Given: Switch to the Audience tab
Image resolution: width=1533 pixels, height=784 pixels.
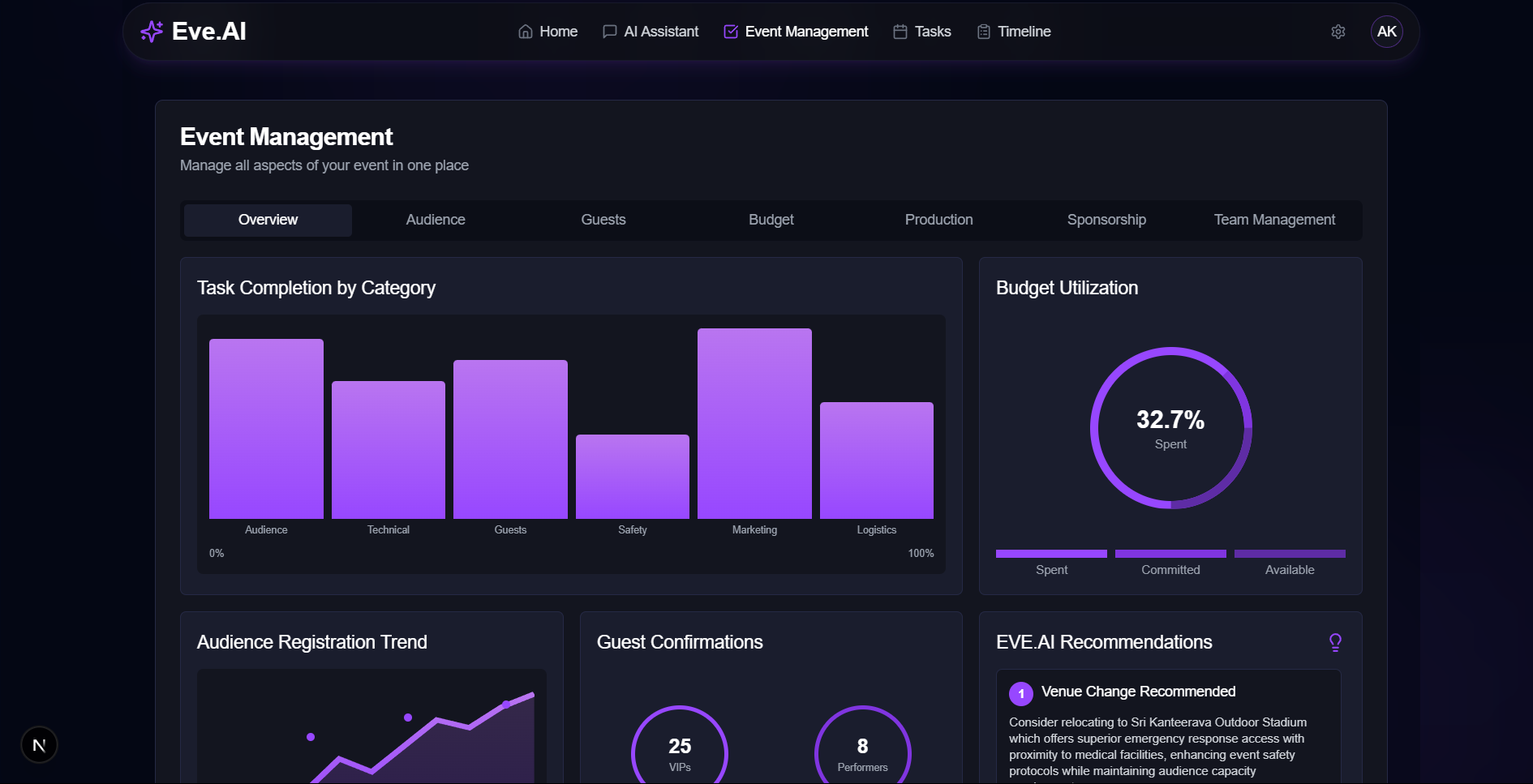Looking at the screenshot, I should 435,220.
